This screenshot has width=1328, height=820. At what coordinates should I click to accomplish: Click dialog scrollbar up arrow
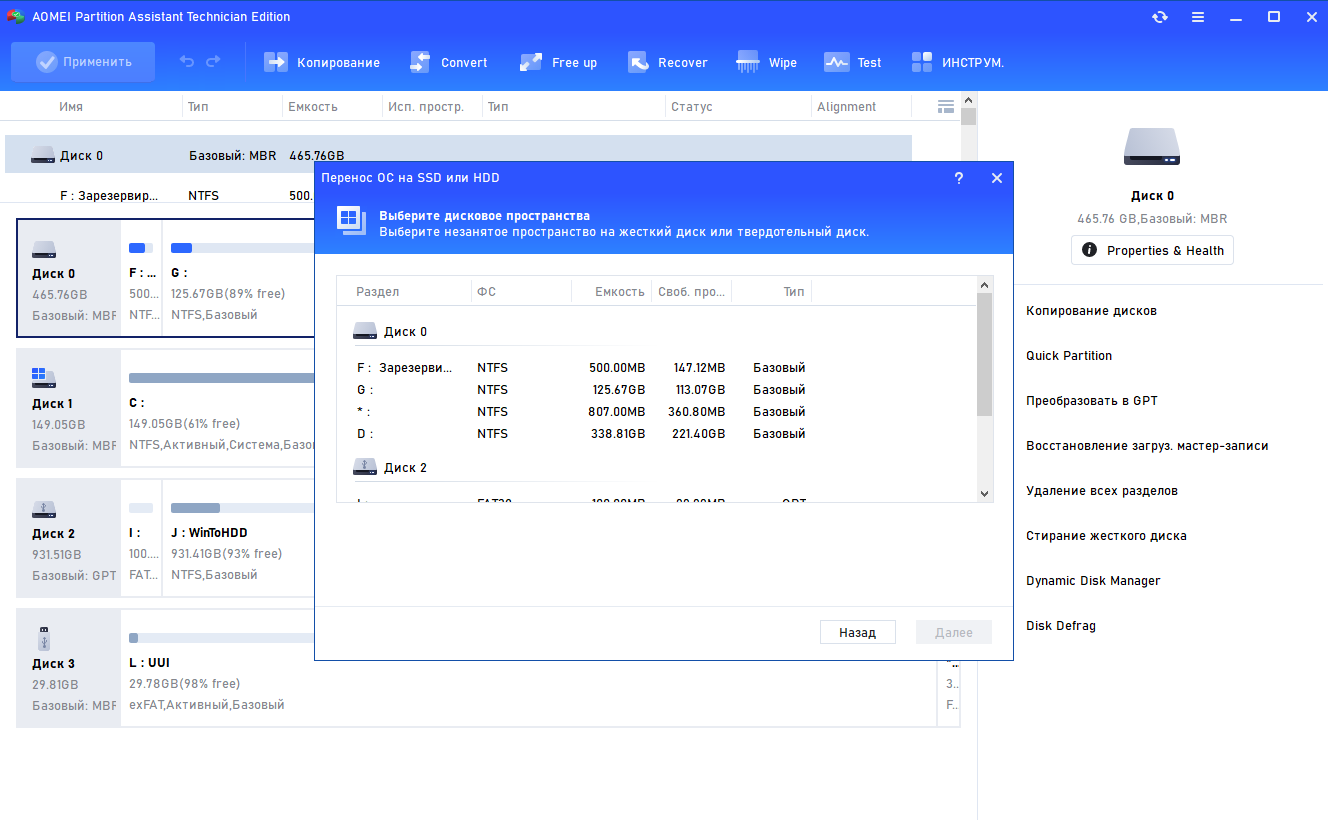[984, 284]
